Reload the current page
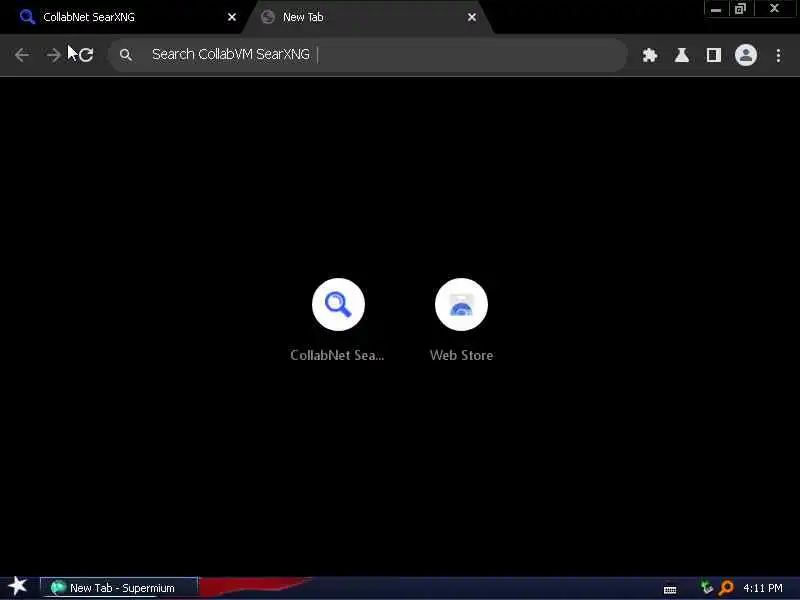800x600 pixels. (86, 55)
